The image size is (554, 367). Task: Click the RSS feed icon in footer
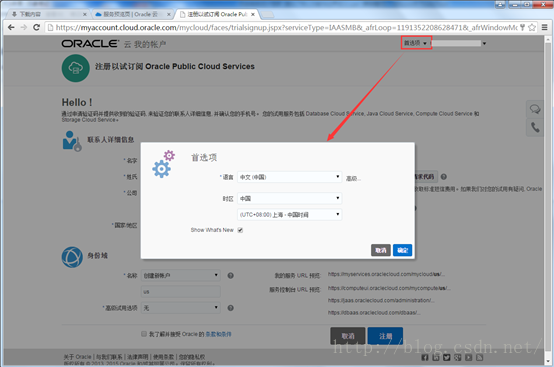click(x=479, y=357)
